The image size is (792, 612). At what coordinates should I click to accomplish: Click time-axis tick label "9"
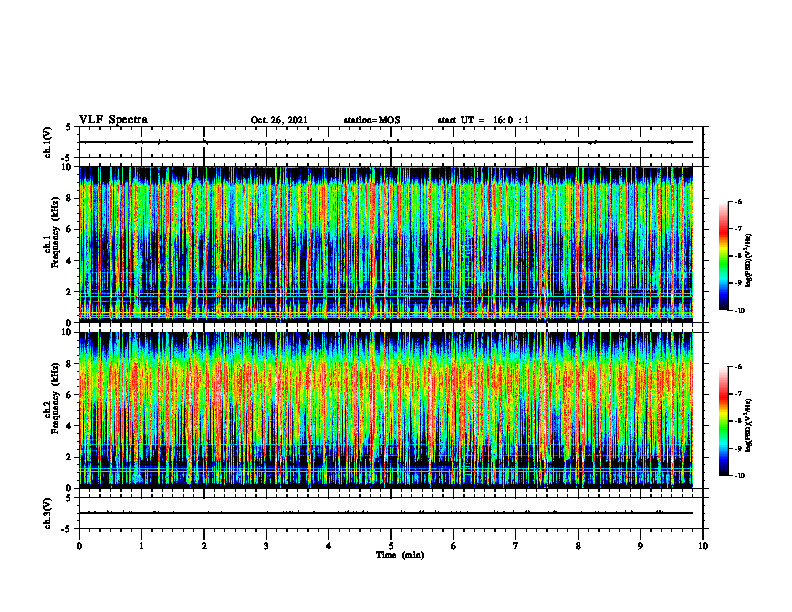point(640,546)
